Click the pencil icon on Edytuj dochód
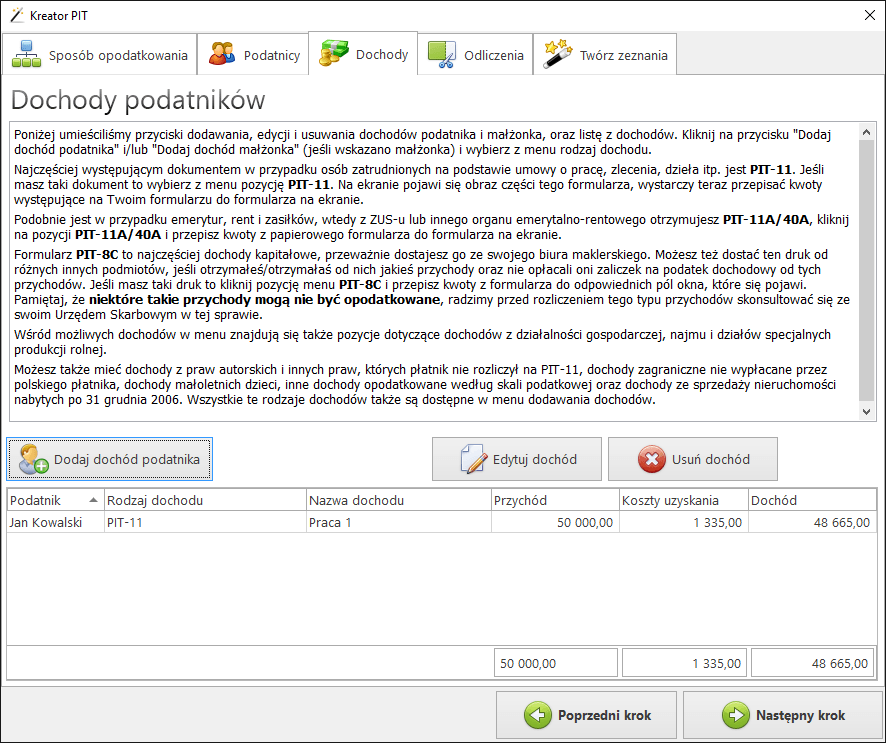This screenshot has width=886, height=743. coord(472,460)
